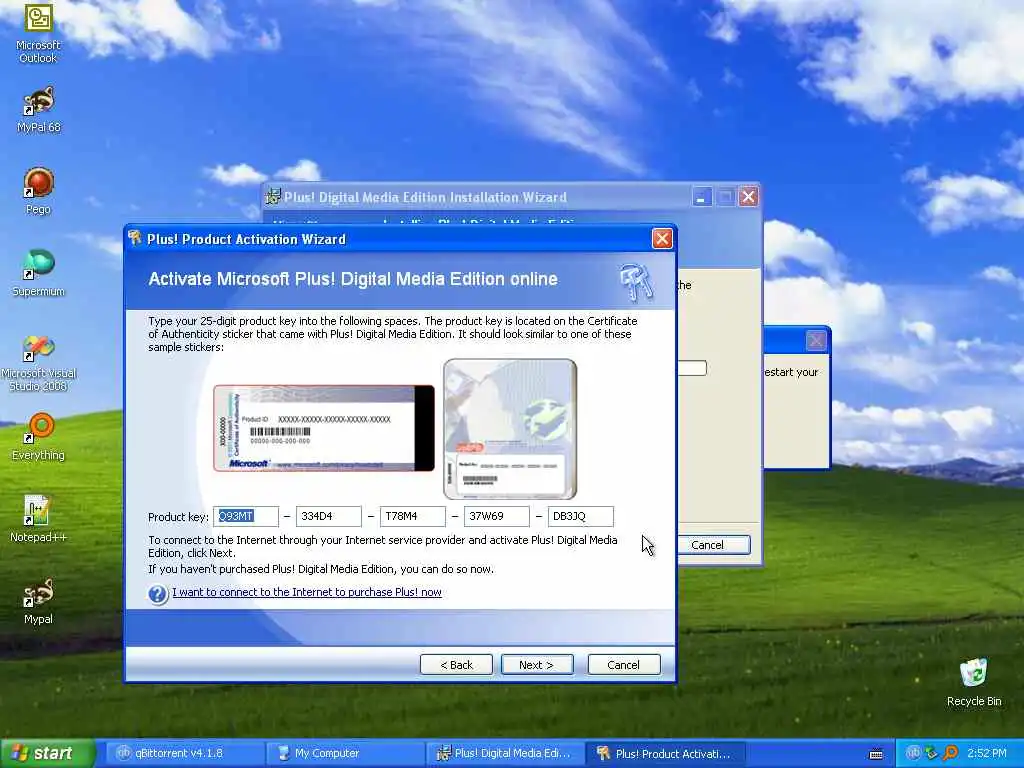Click the Back button in Activation Wizard
1024x768 pixels.
coord(456,665)
